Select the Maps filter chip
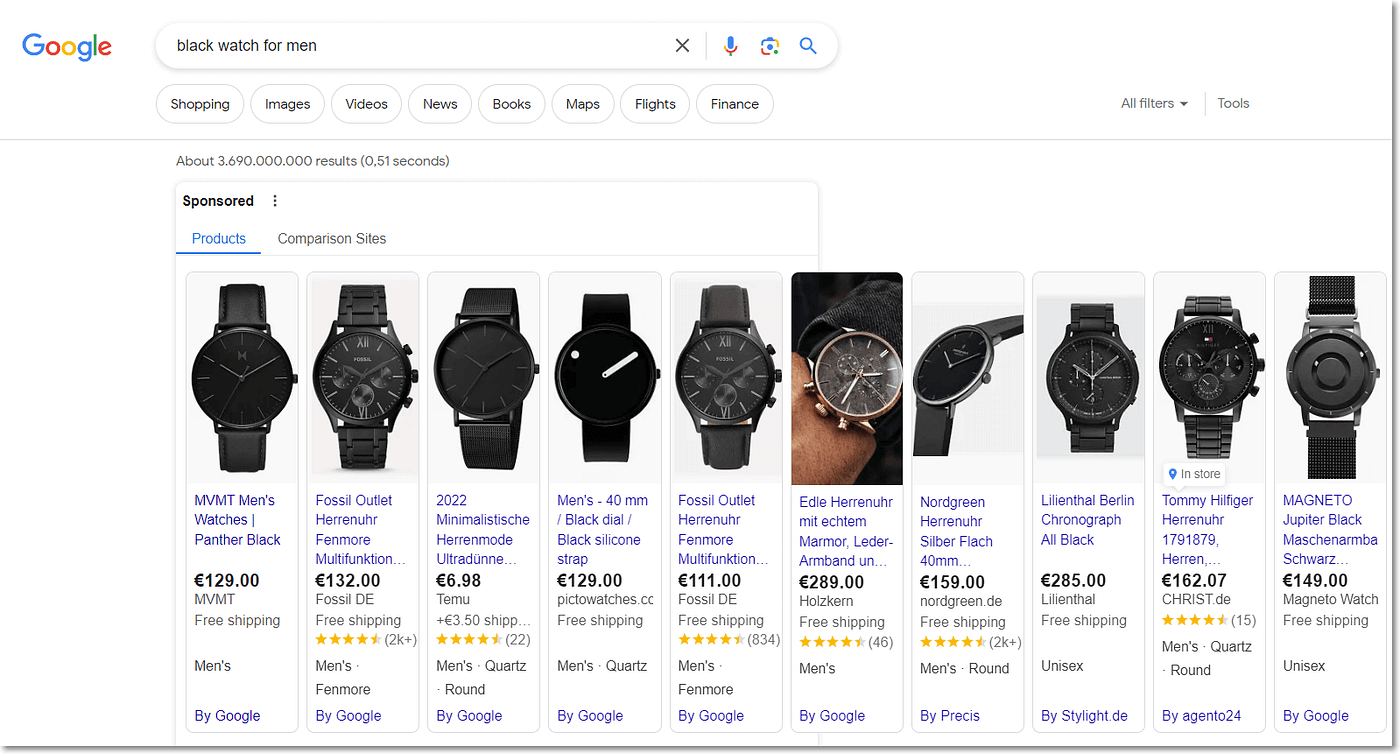This screenshot has width=1400, height=754. point(583,104)
